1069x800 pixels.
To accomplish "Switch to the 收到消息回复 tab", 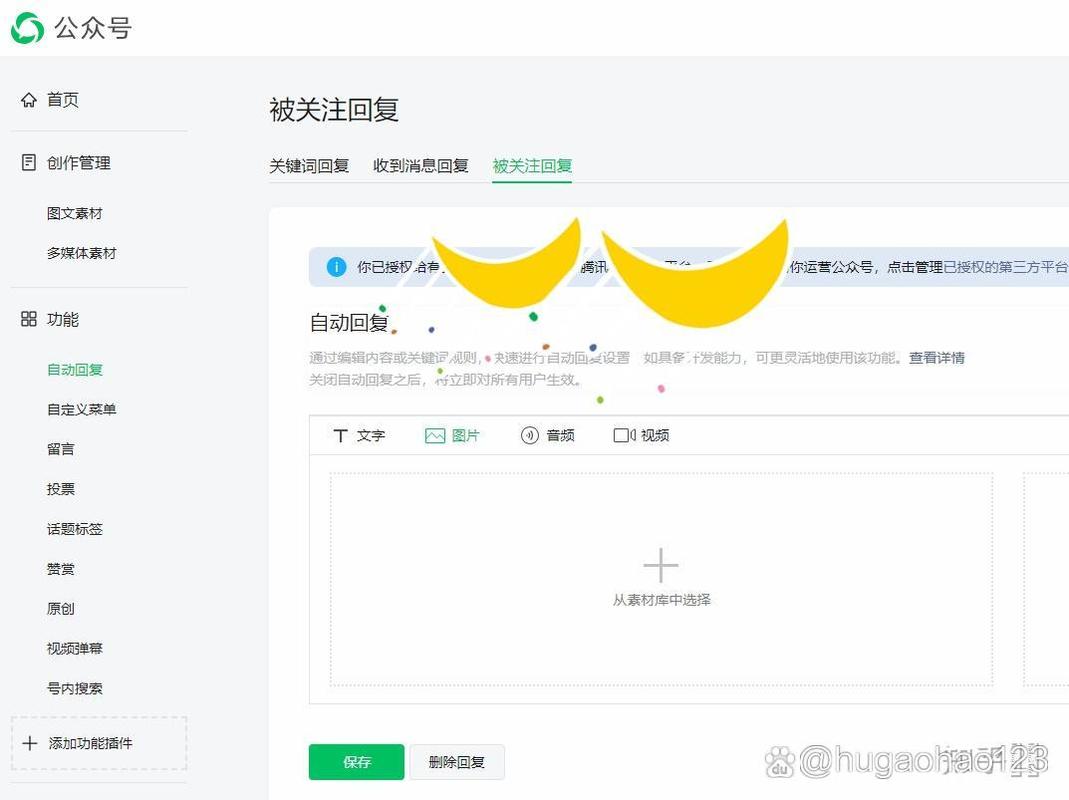I will point(420,166).
